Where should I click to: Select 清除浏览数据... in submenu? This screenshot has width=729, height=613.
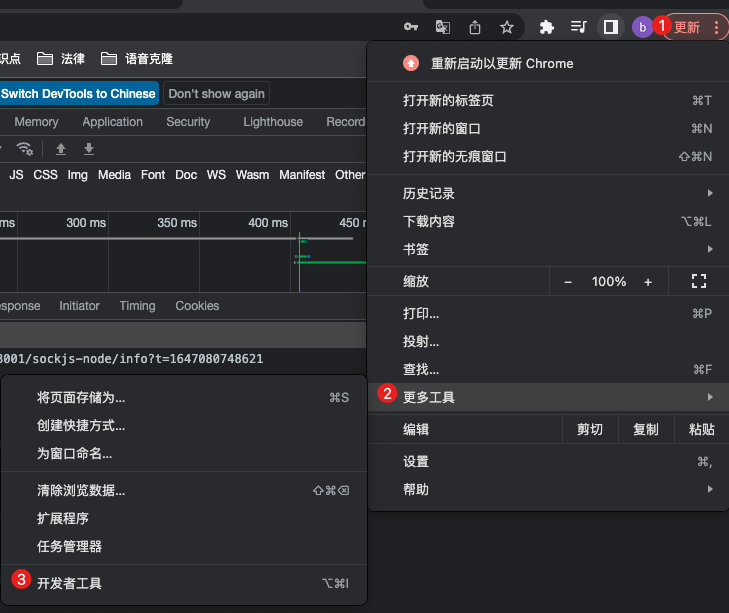tap(184, 490)
